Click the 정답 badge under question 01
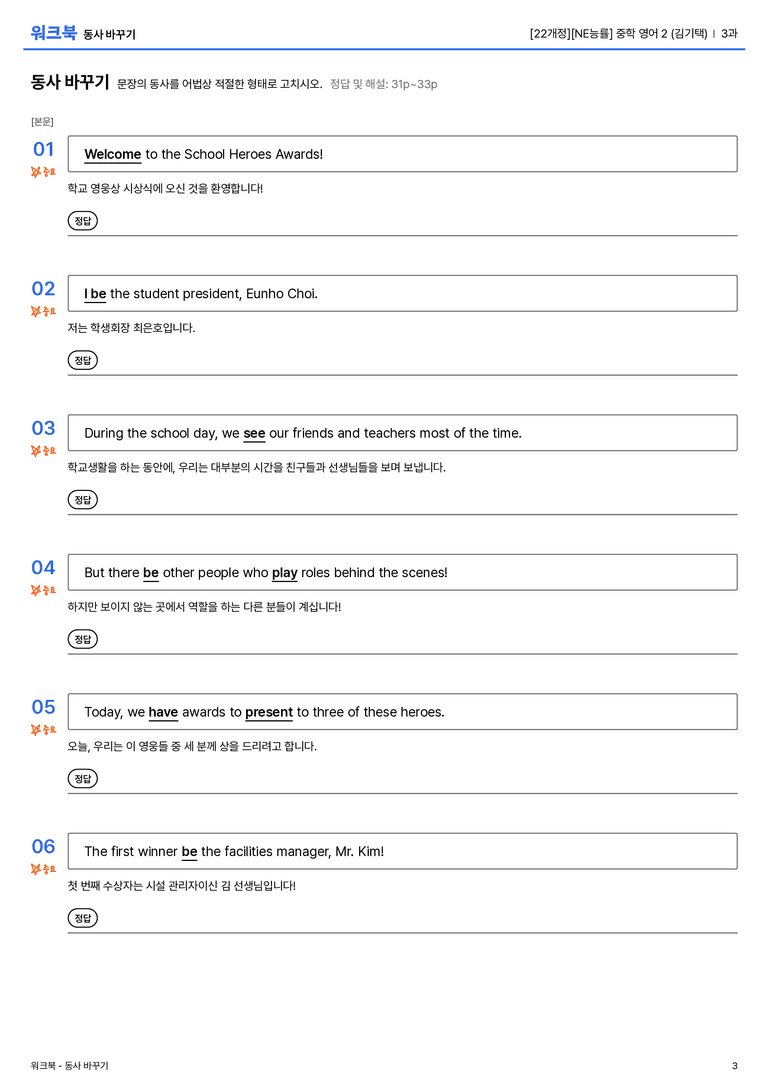Image resolution: width=768 pixels, height=1087 pixels. (x=82, y=221)
